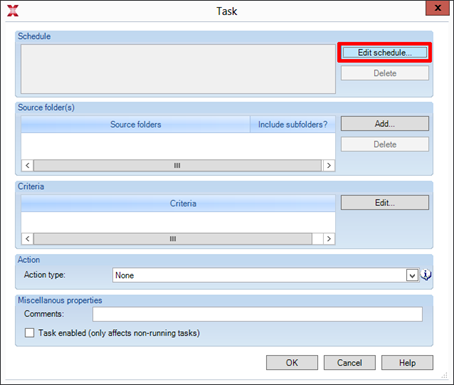This screenshot has height=385, width=454.
Task: Click the red X application icon
Action: tap(13, 11)
